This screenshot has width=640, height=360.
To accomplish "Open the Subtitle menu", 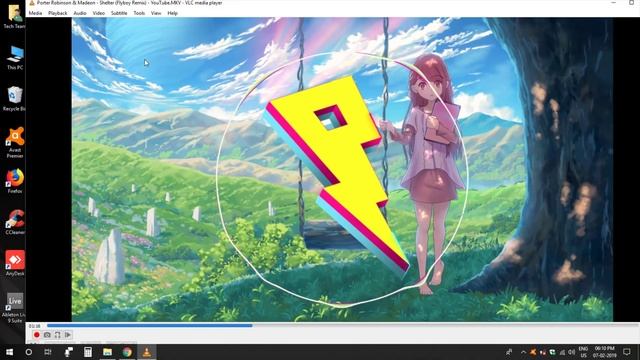I will (x=119, y=13).
